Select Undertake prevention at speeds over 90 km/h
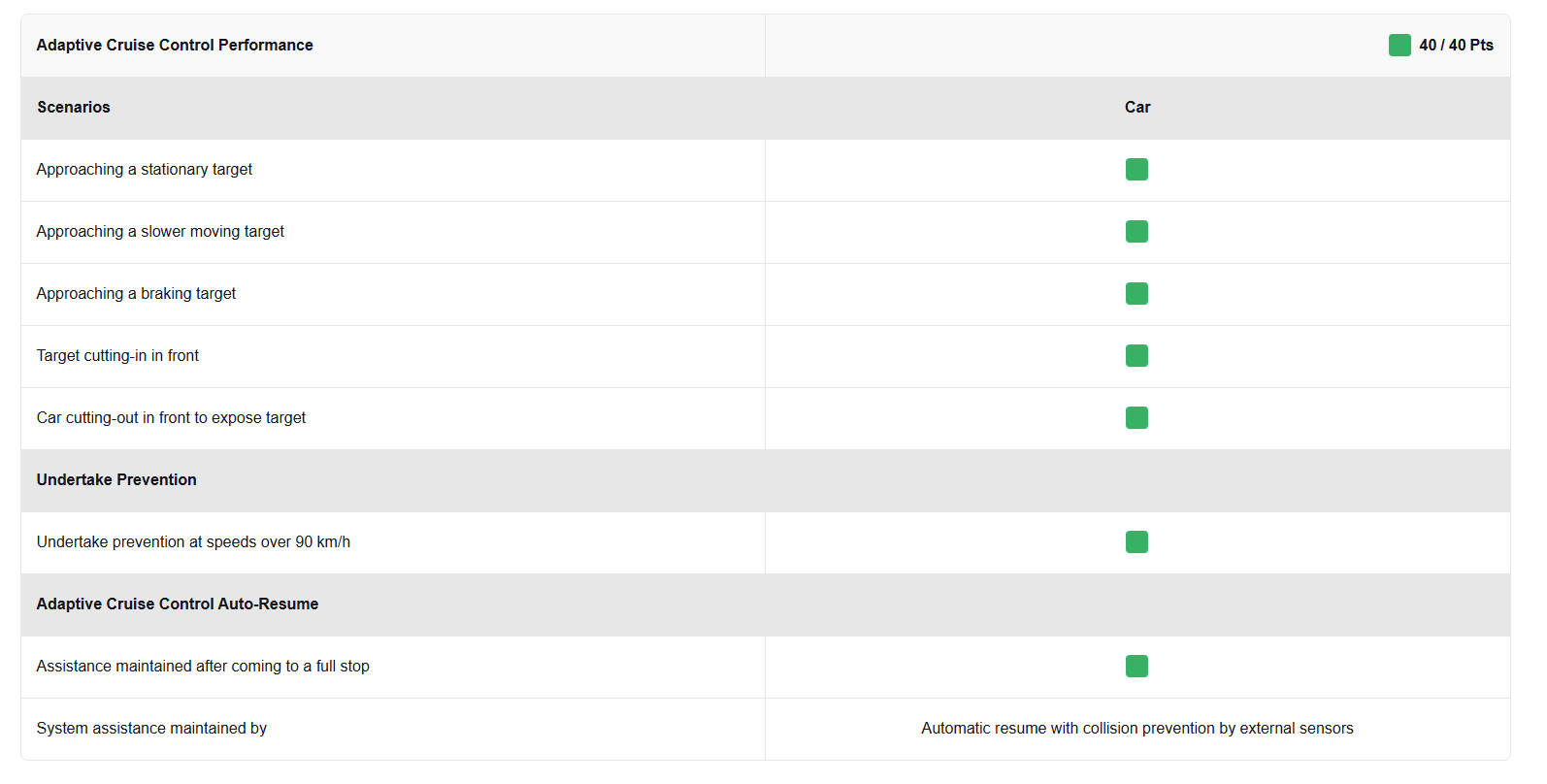The image size is (1547, 784). (193, 541)
